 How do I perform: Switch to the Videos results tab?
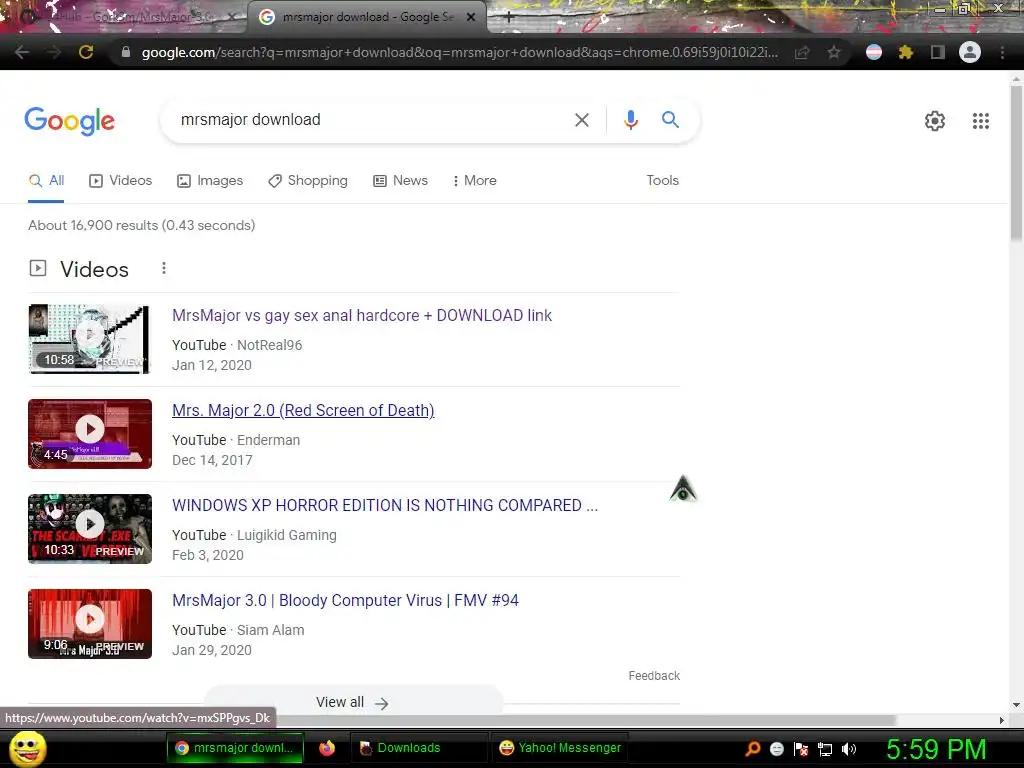tap(121, 181)
